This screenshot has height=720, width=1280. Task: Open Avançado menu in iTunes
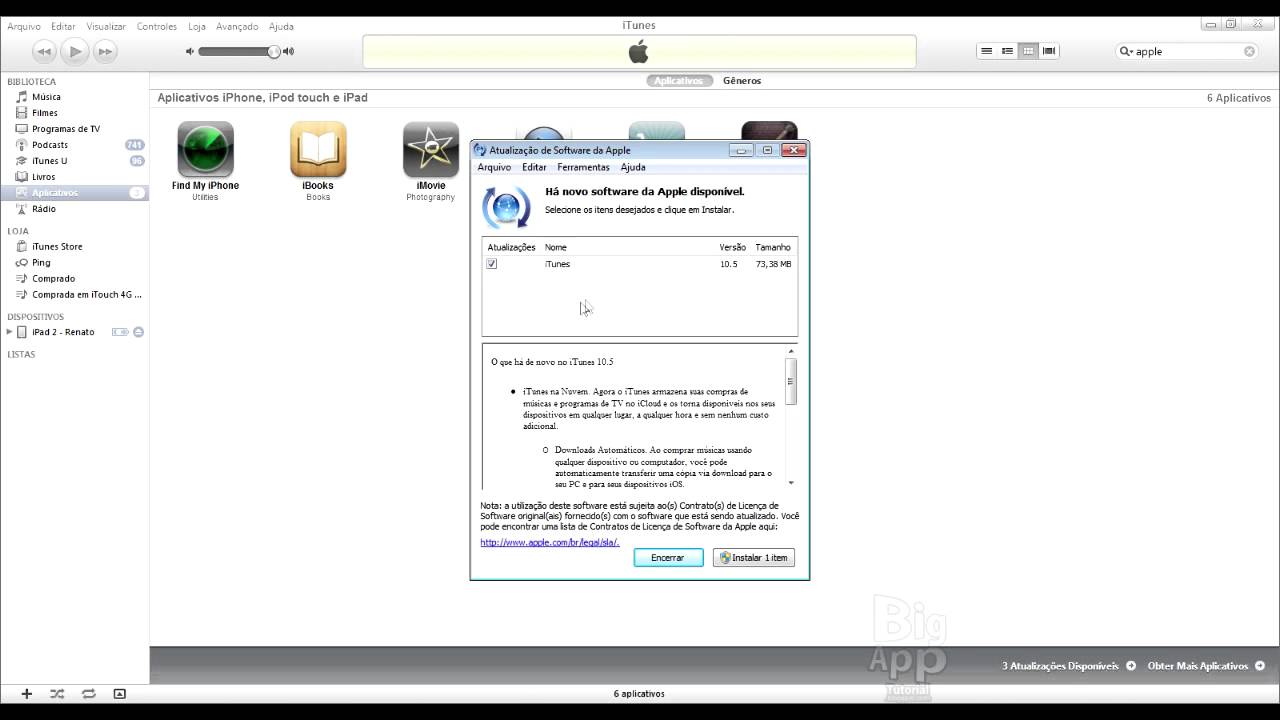click(x=237, y=26)
